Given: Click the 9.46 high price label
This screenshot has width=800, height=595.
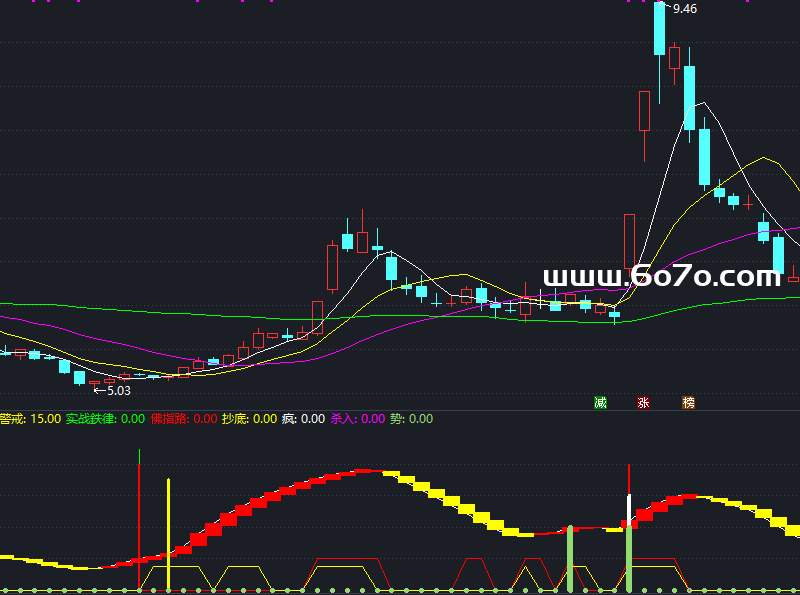Looking at the screenshot, I should (x=685, y=9).
